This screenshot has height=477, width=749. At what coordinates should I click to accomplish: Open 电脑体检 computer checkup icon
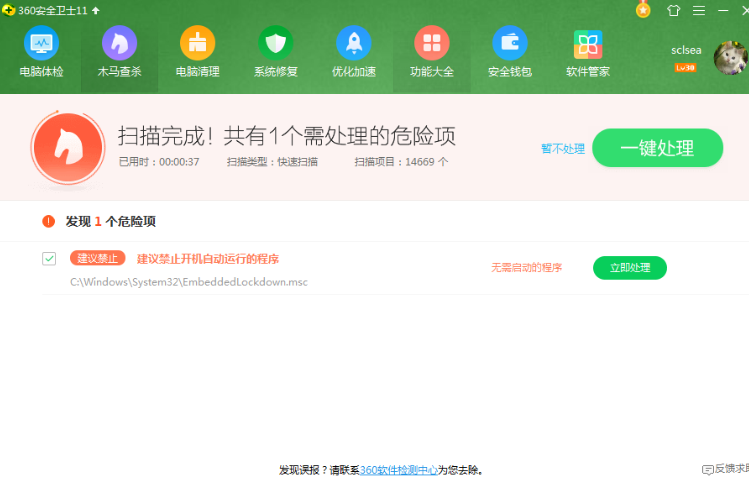pyautogui.click(x=42, y=43)
